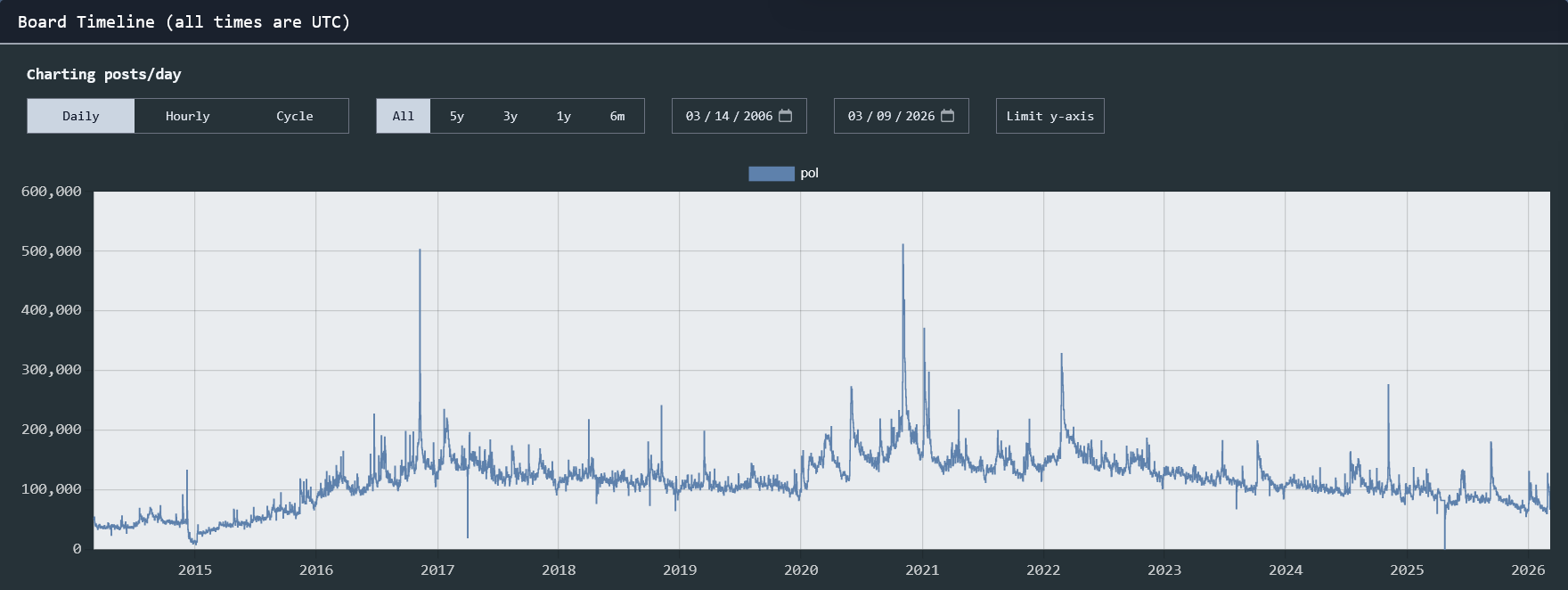Select the Daily chart mode
The image size is (1568, 590).
(81, 116)
